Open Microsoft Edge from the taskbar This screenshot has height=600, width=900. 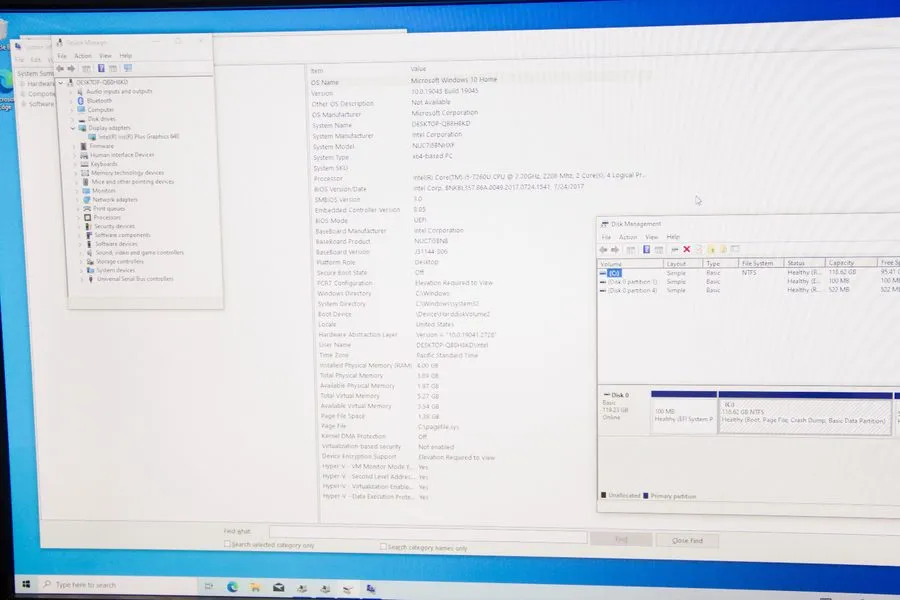click(232, 587)
